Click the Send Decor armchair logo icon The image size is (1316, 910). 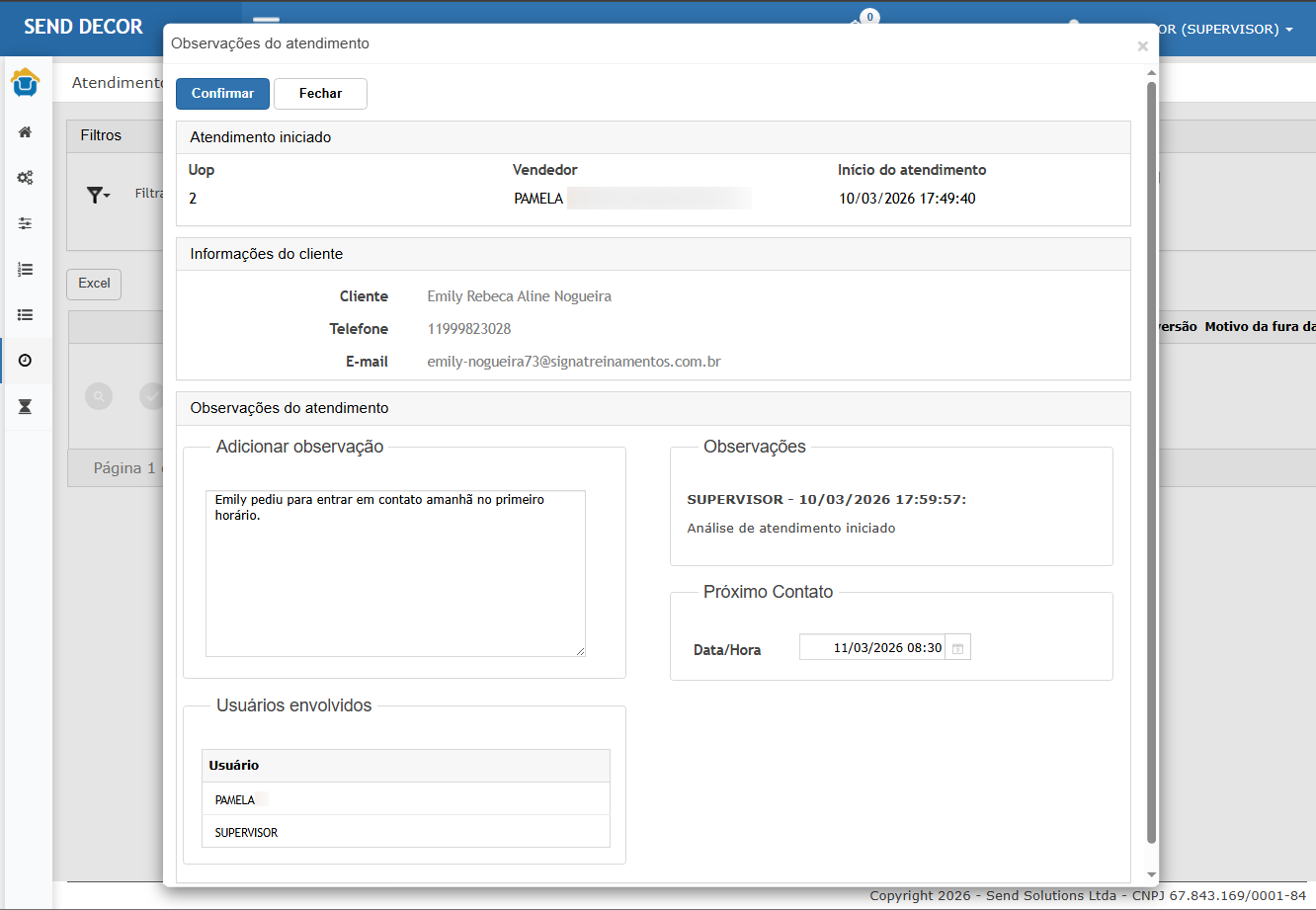point(26,83)
